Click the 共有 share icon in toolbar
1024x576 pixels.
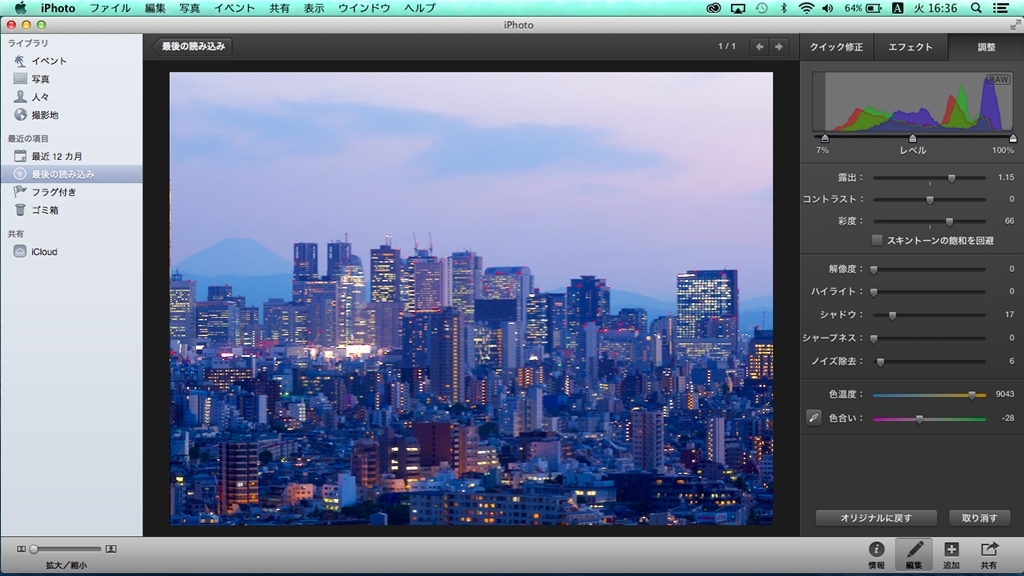(x=988, y=550)
